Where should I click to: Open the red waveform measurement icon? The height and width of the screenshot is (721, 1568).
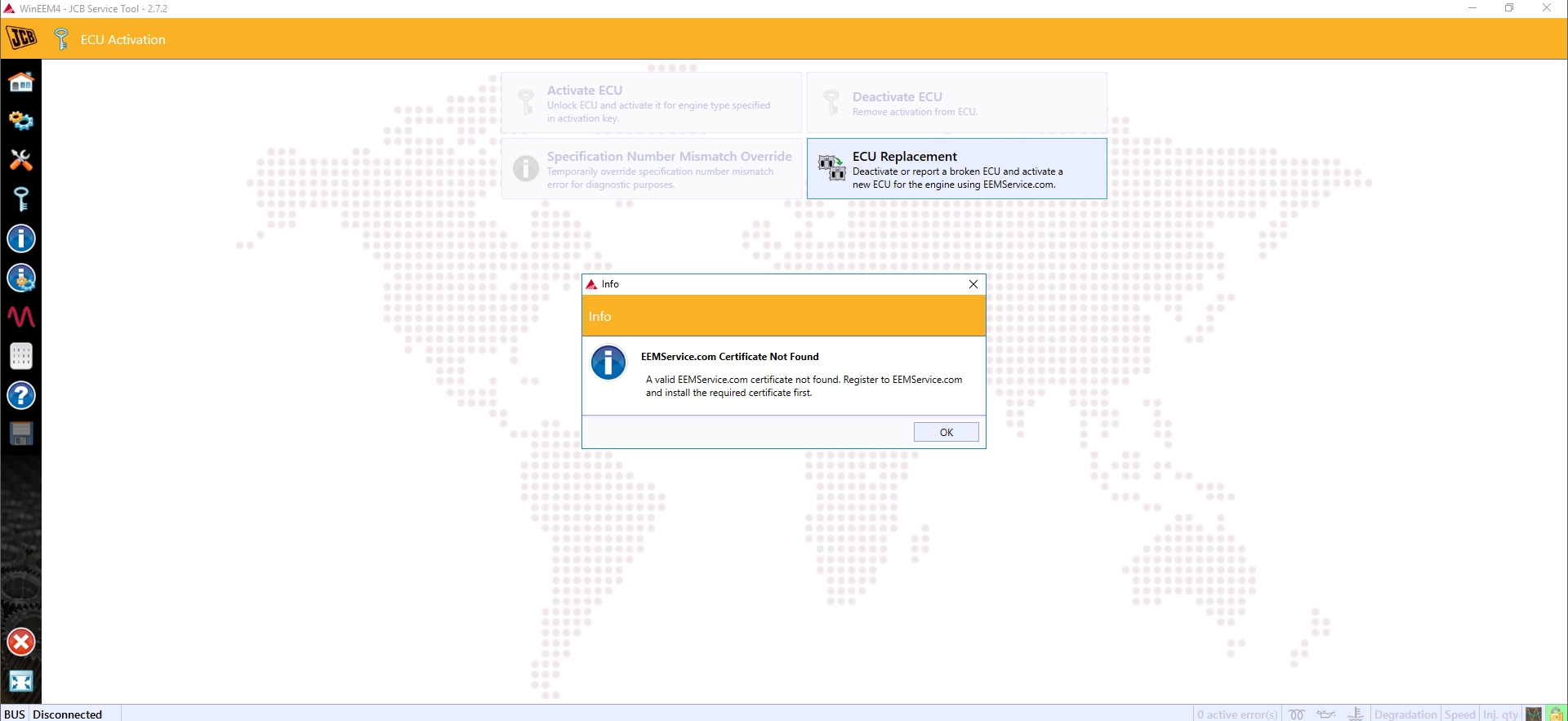pos(21,317)
